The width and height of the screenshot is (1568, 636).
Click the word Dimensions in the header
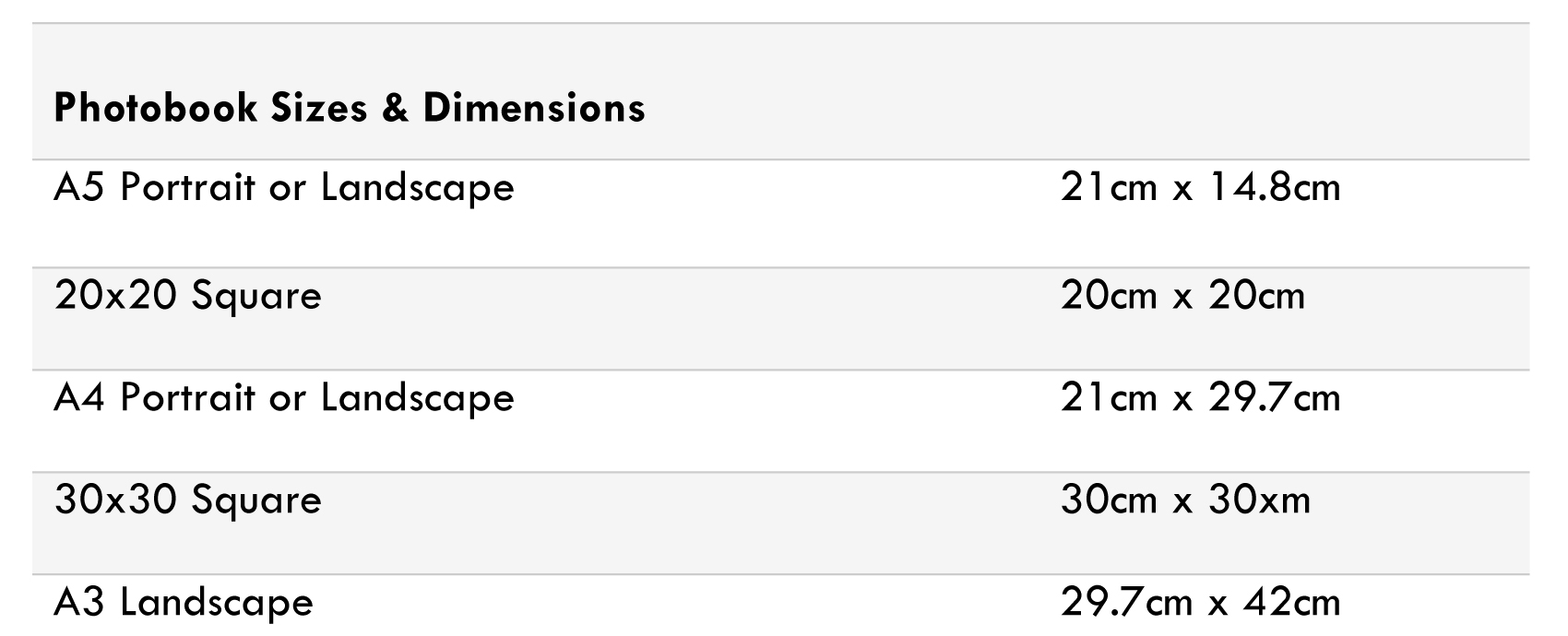[x=534, y=108]
